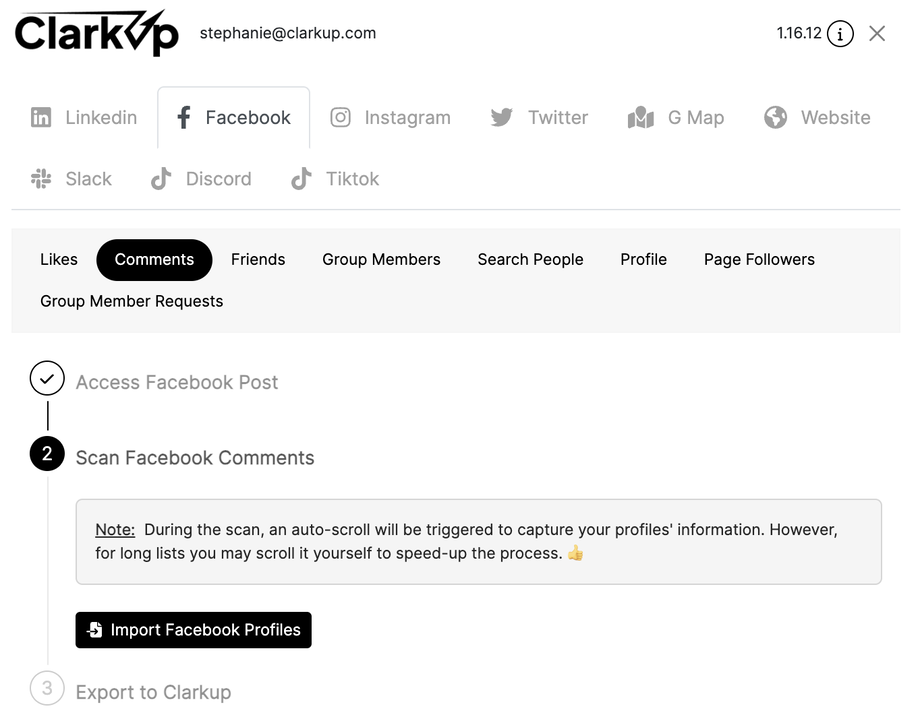Expand the Export to Clarkup step
The image size is (920, 717).
pos(153,692)
